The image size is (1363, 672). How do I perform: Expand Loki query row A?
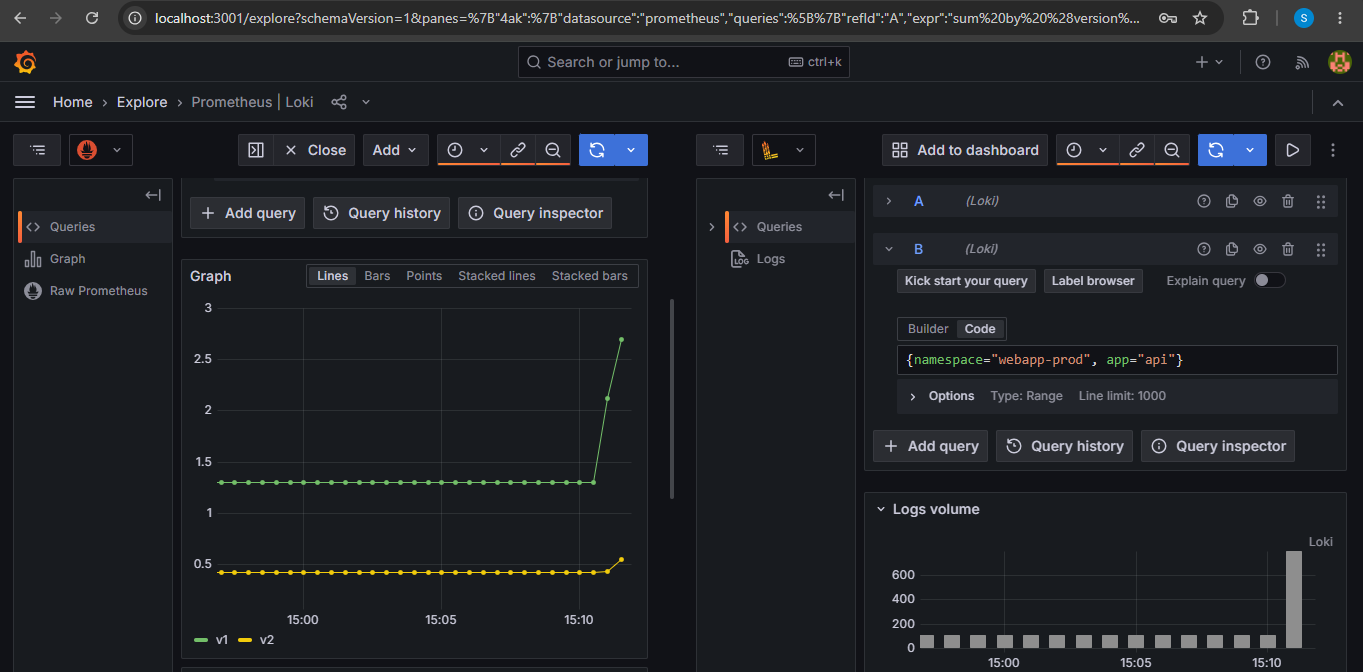tap(888, 201)
